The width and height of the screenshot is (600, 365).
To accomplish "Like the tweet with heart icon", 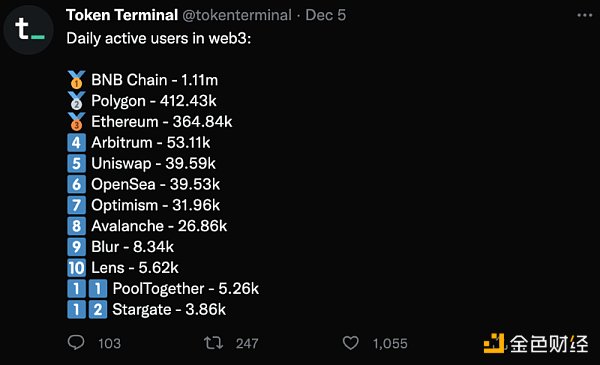I will click(x=351, y=343).
